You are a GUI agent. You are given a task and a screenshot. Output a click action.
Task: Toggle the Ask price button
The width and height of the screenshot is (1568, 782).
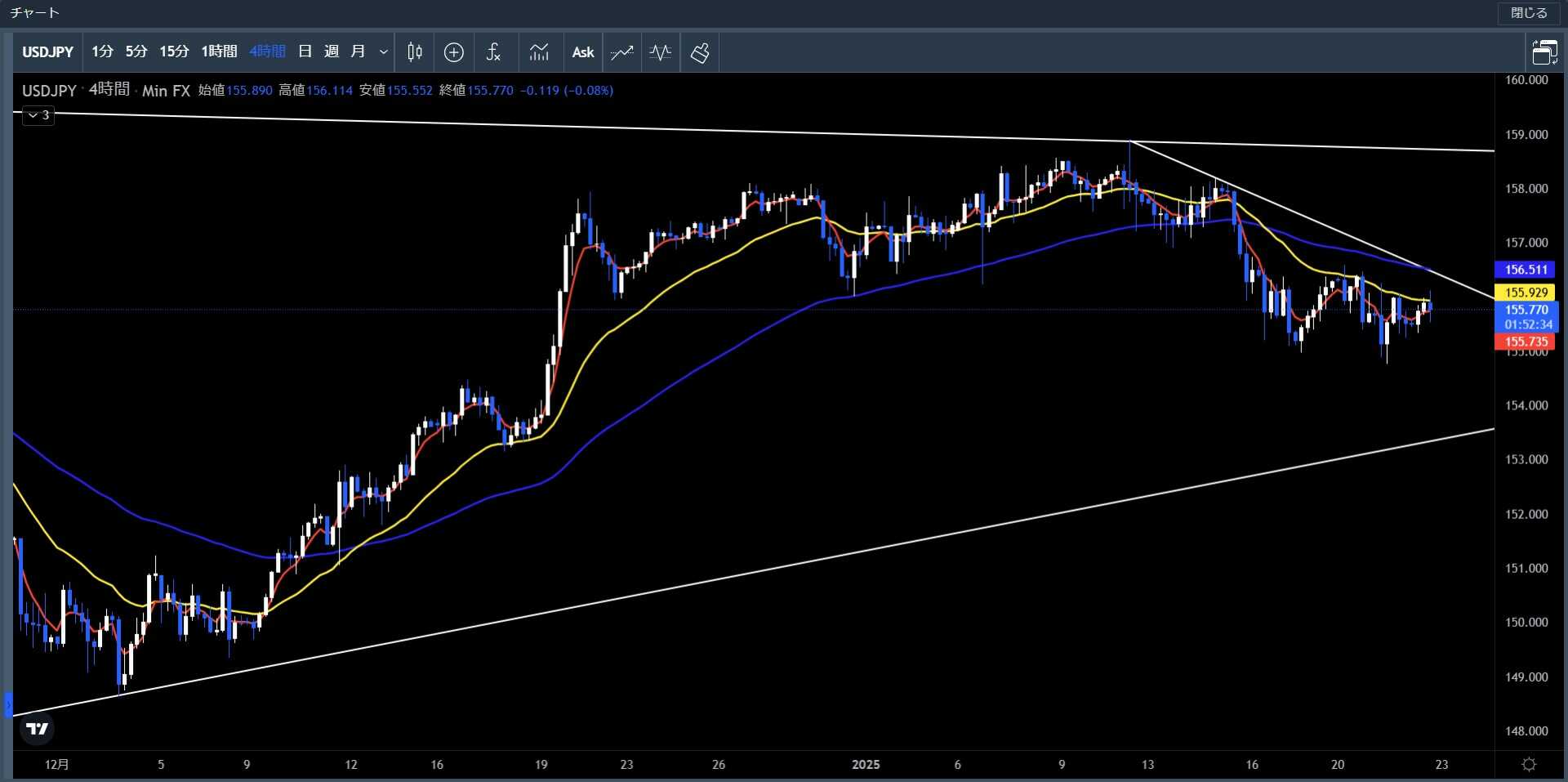pos(583,52)
